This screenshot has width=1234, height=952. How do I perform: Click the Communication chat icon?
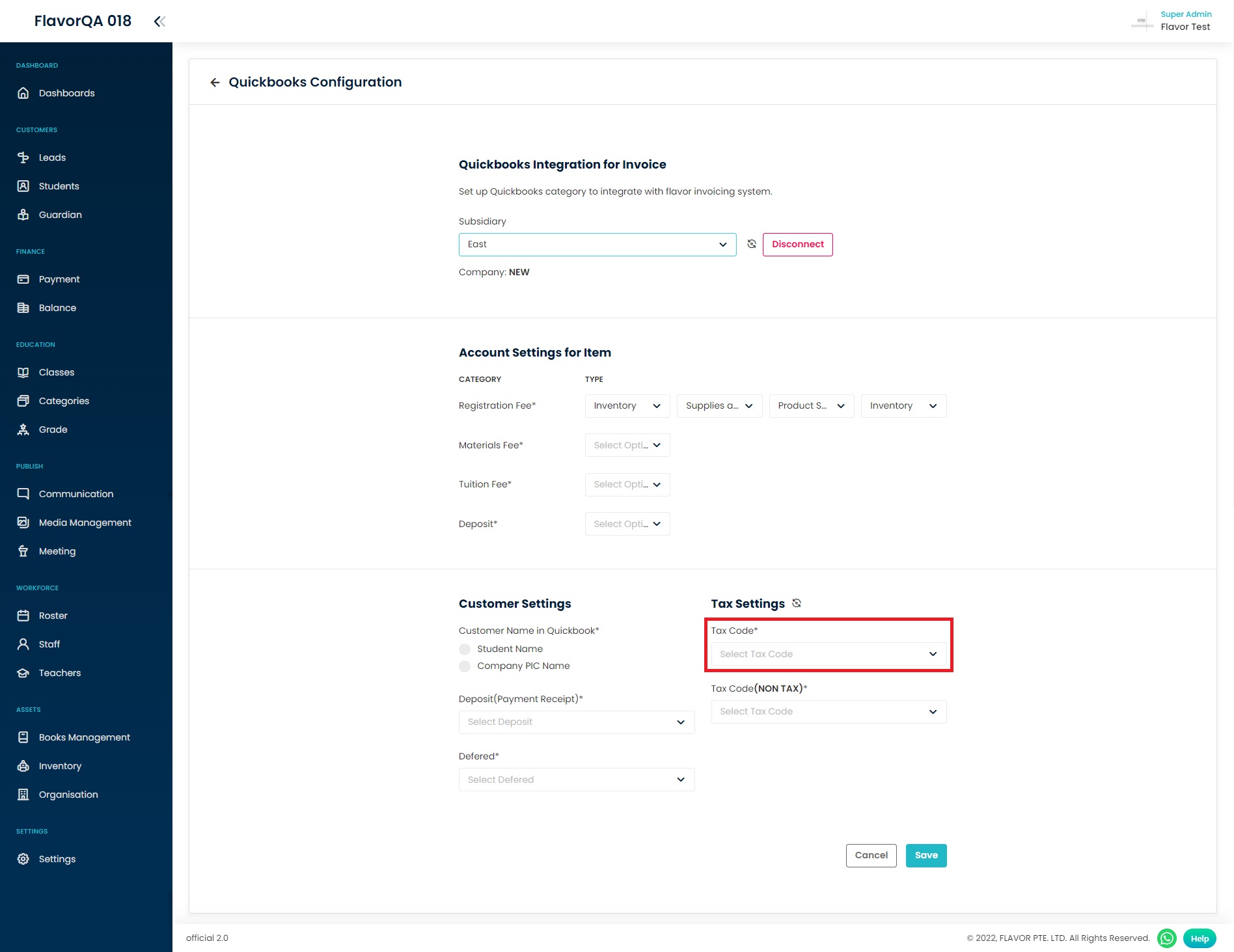tap(23, 494)
